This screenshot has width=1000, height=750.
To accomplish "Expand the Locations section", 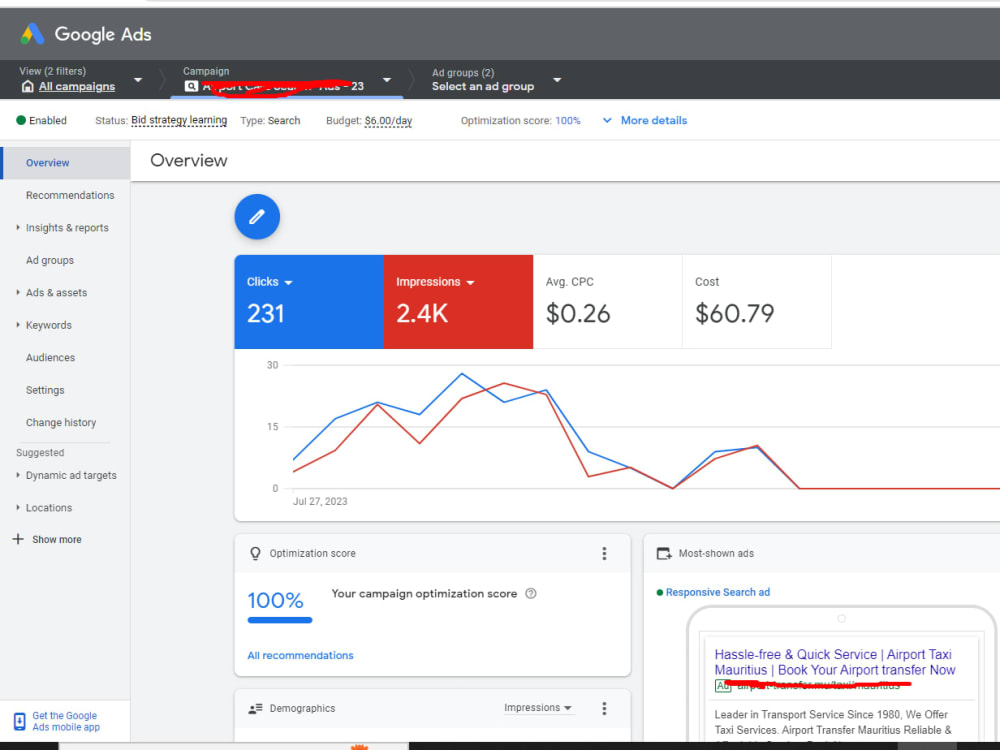I will pyautogui.click(x=18, y=507).
